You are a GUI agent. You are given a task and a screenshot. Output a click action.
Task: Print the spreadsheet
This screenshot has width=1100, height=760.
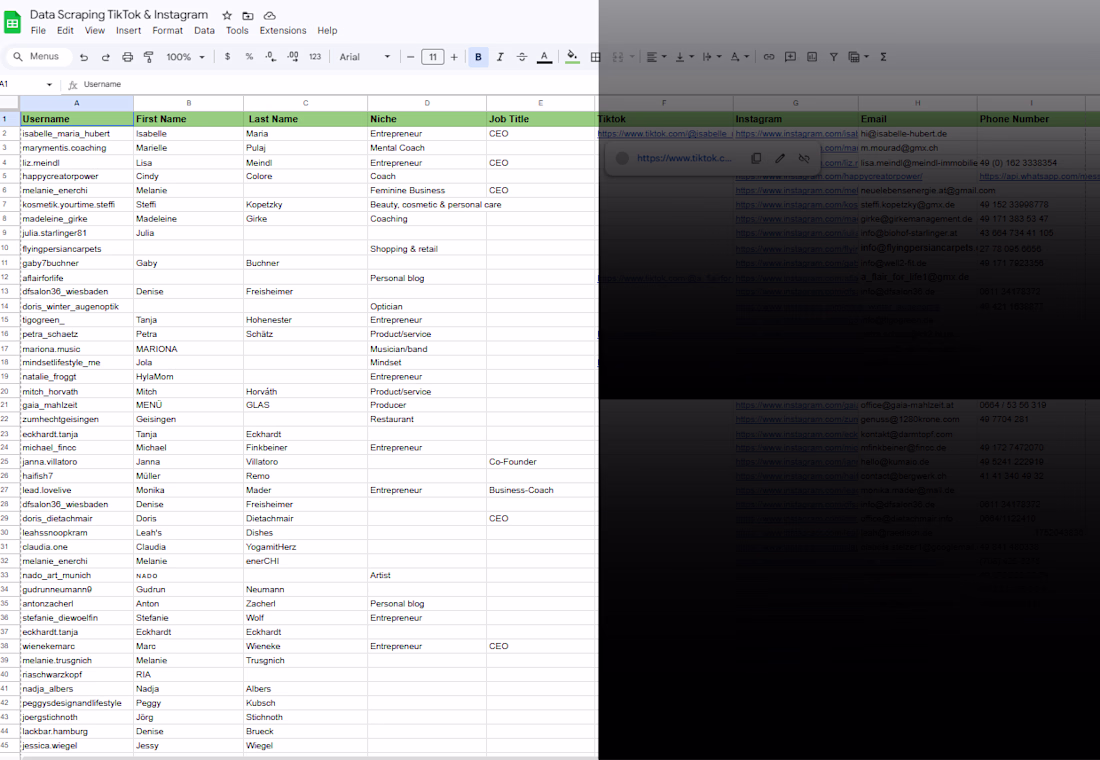[127, 57]
